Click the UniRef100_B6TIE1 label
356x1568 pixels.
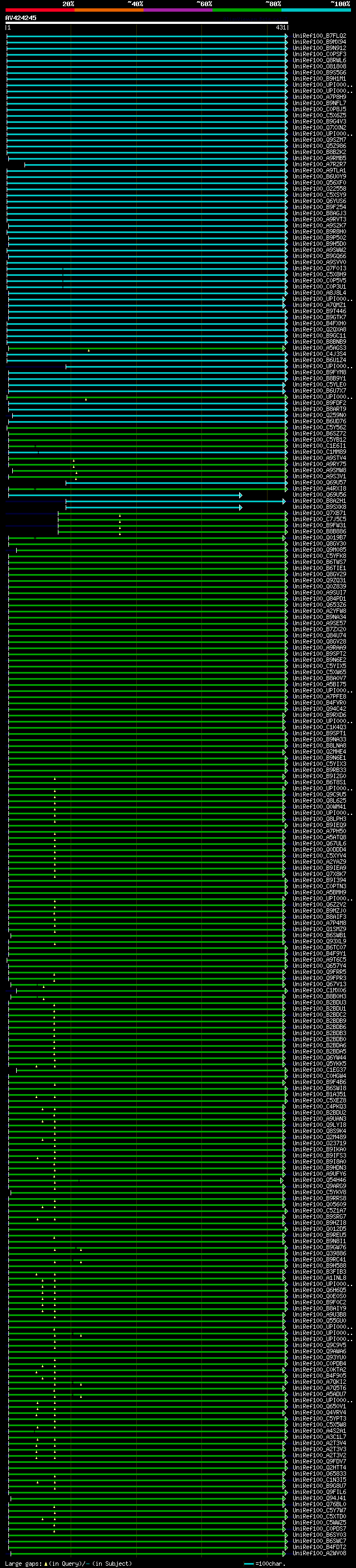pyautogui.click(x=319, y=568)
